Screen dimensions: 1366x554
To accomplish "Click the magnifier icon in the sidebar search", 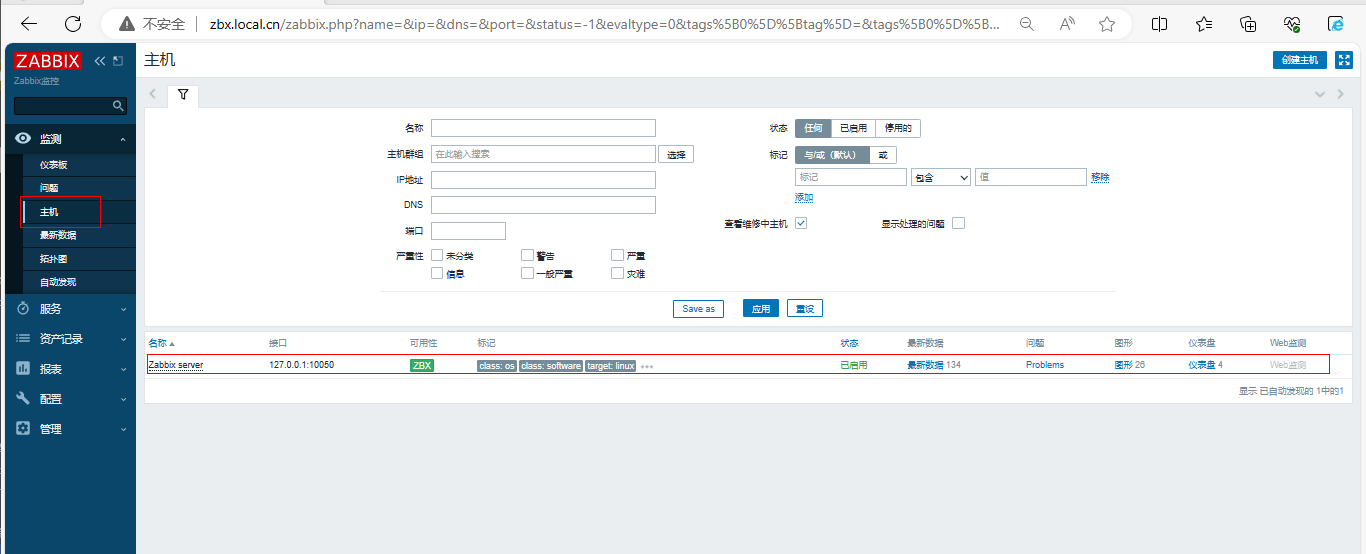I will tap(118, 105).
